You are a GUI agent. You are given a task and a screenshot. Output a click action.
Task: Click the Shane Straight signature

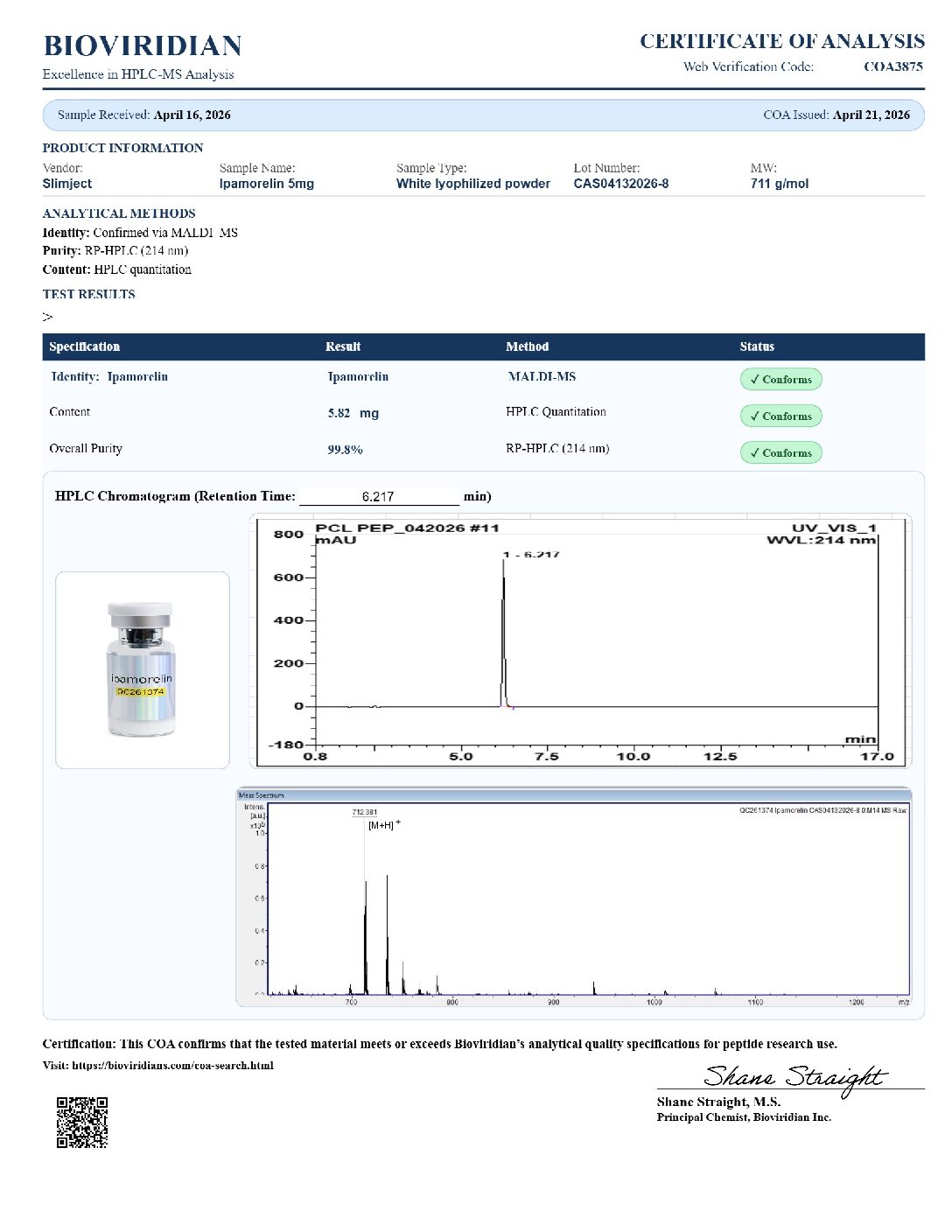(x=794, y=1078)
